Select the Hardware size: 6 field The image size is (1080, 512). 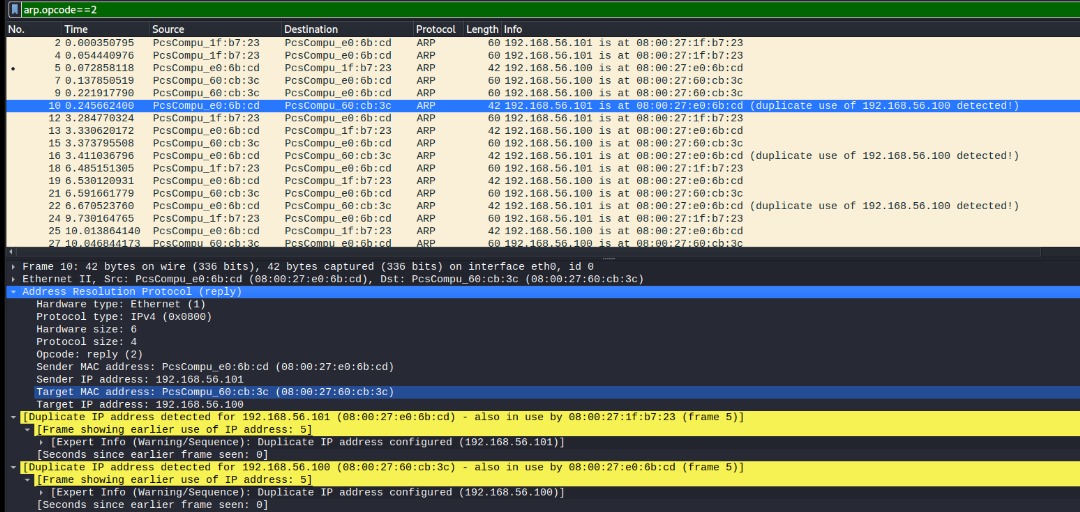pyautogui.click(x=86, y=329)
